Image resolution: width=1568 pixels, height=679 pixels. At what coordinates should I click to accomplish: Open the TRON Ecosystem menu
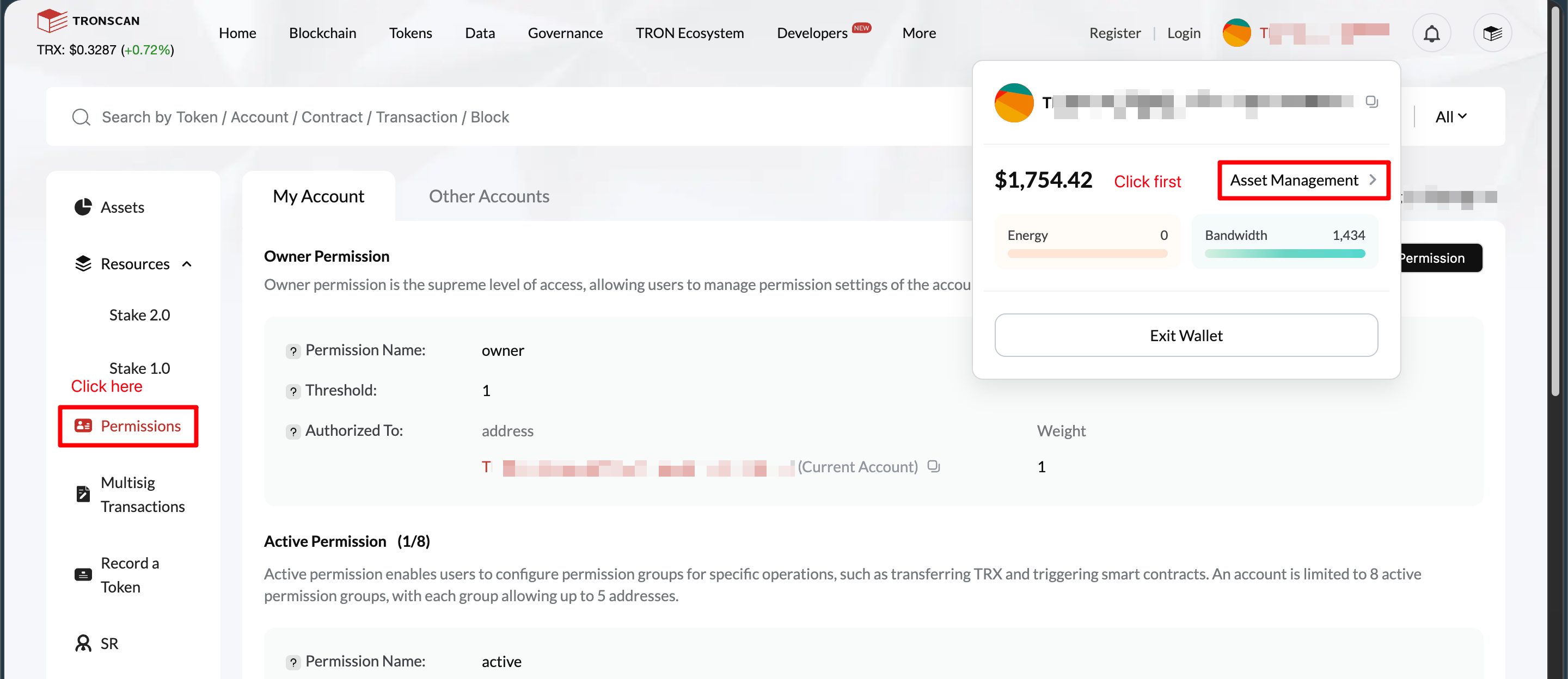(690, 33)
